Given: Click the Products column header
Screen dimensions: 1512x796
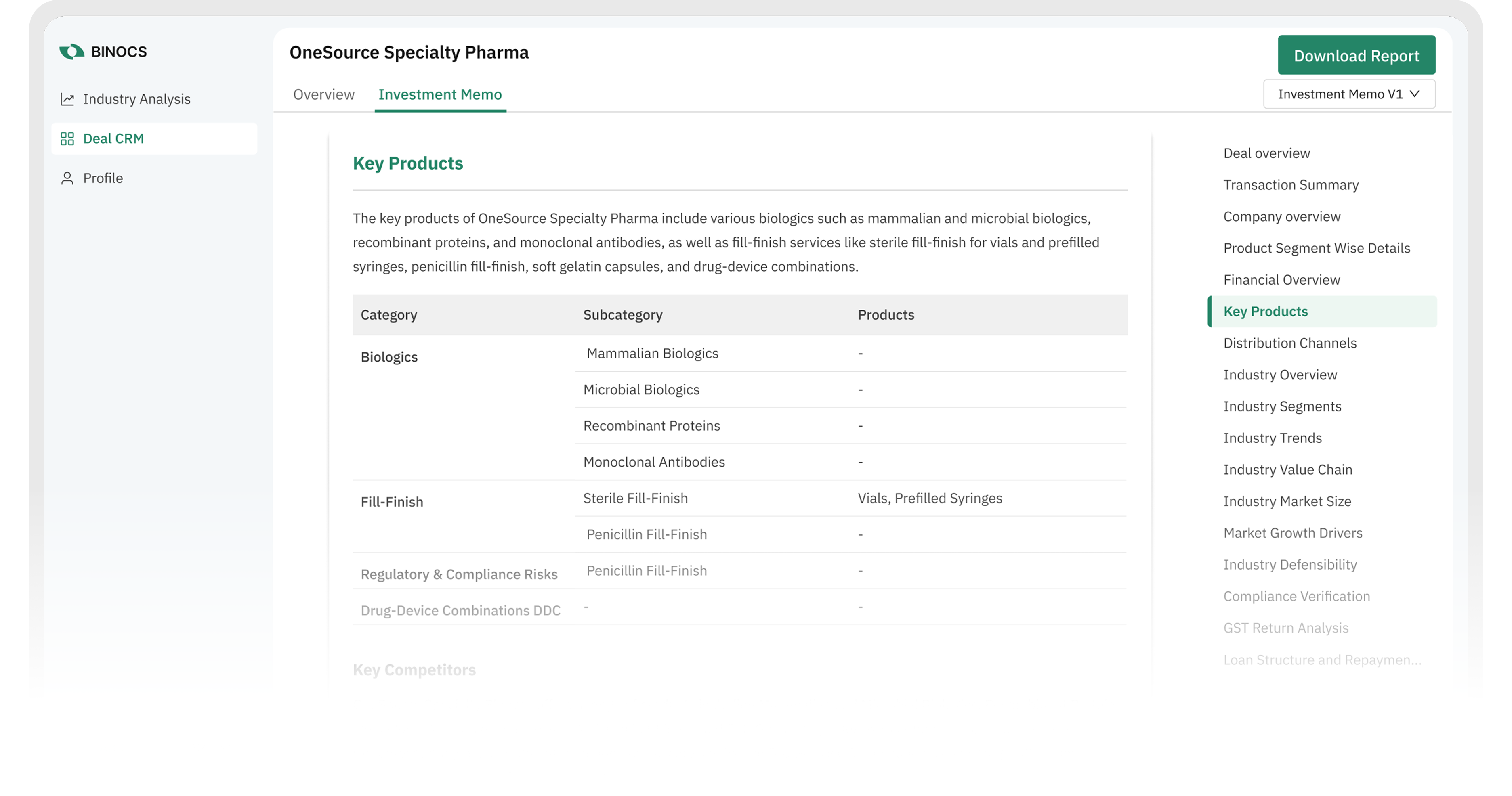Looking at the screenshot, I should [886, 315].
